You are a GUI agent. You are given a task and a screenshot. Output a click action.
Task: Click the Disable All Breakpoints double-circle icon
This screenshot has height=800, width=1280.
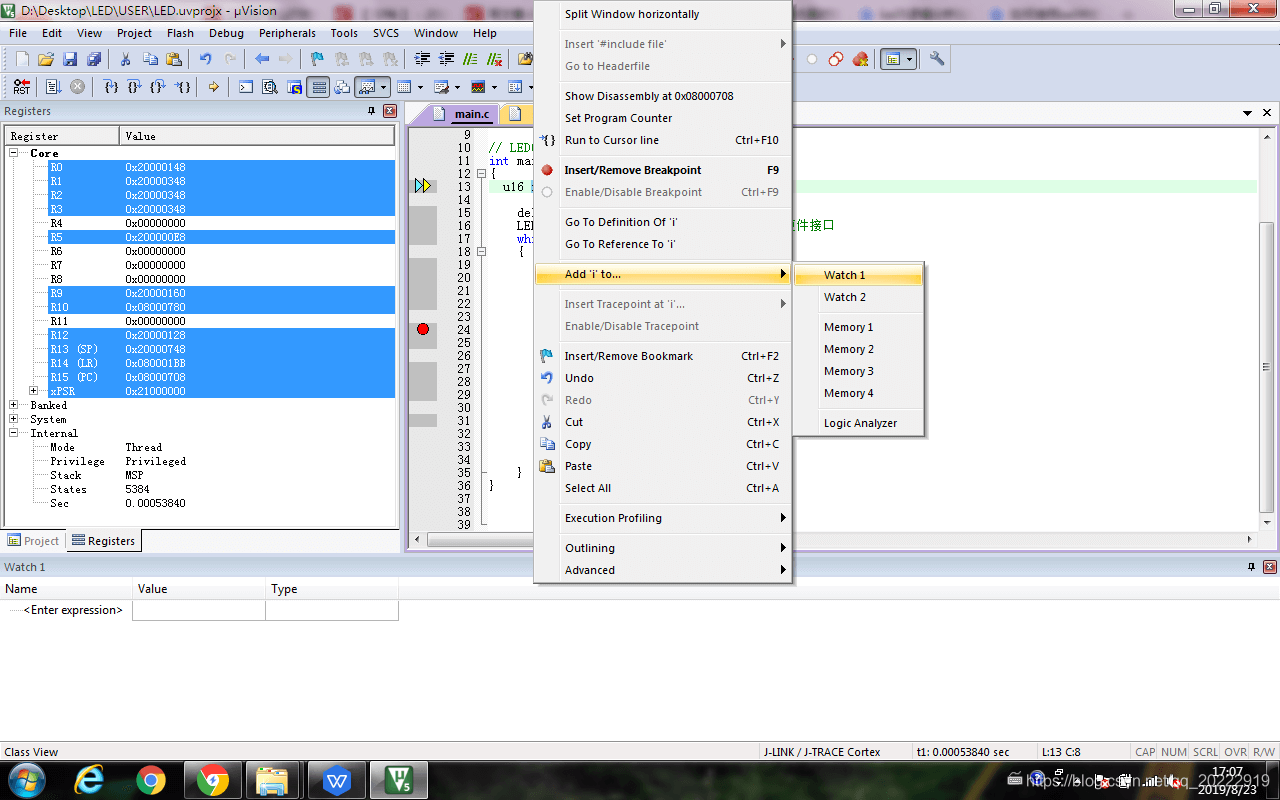(x=836, y=59)
